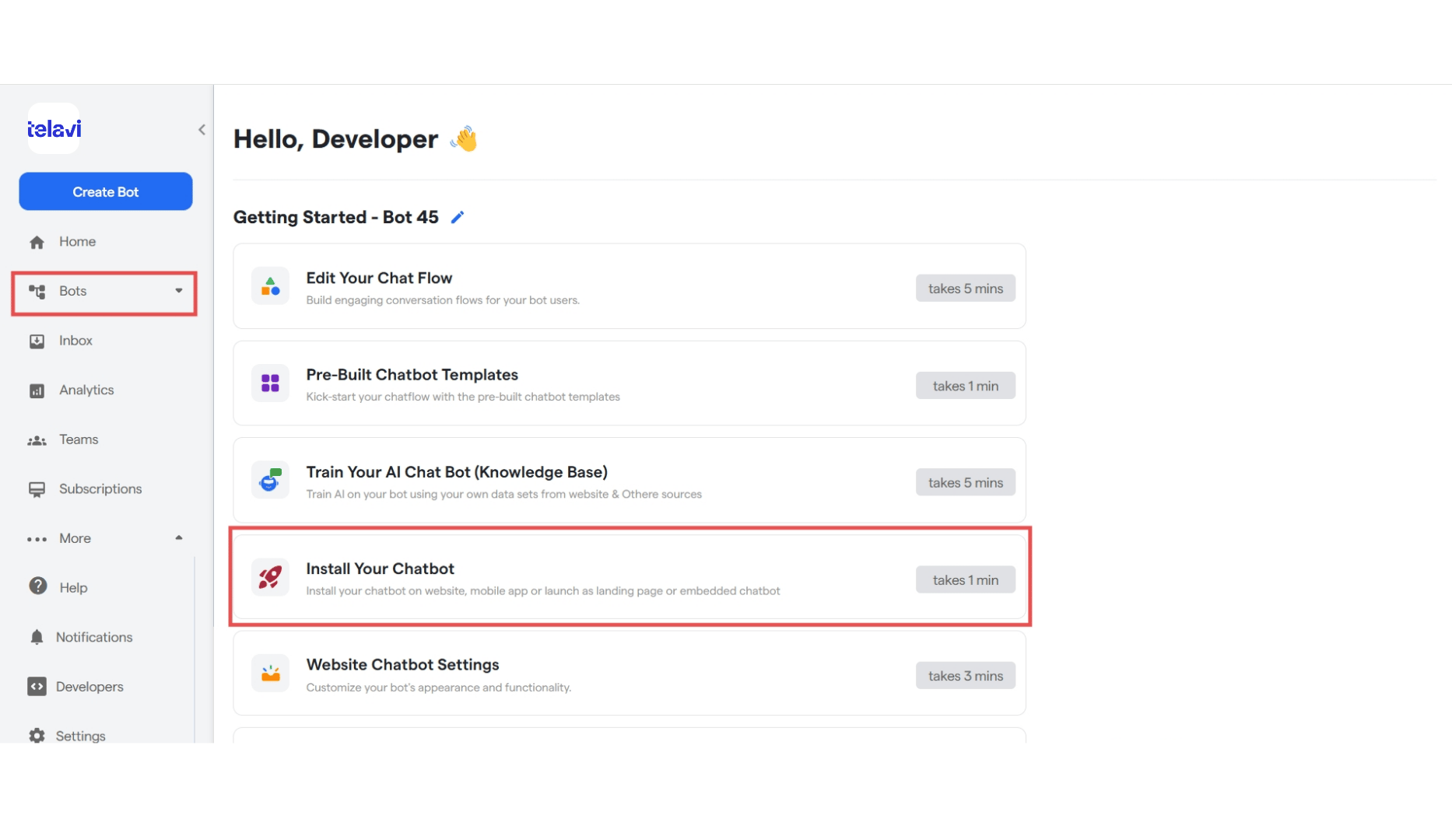
Task: Click the telavi logo
Action: pyautogui.click(x=54, y=128)
